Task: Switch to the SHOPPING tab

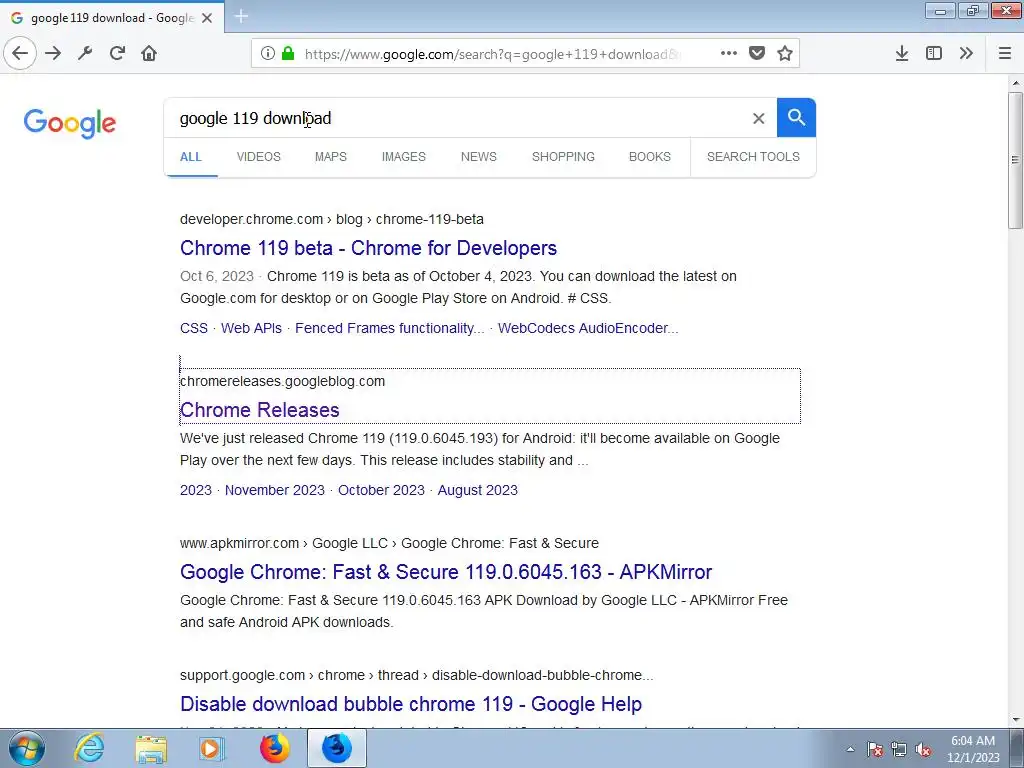Action: pos(563,157)
